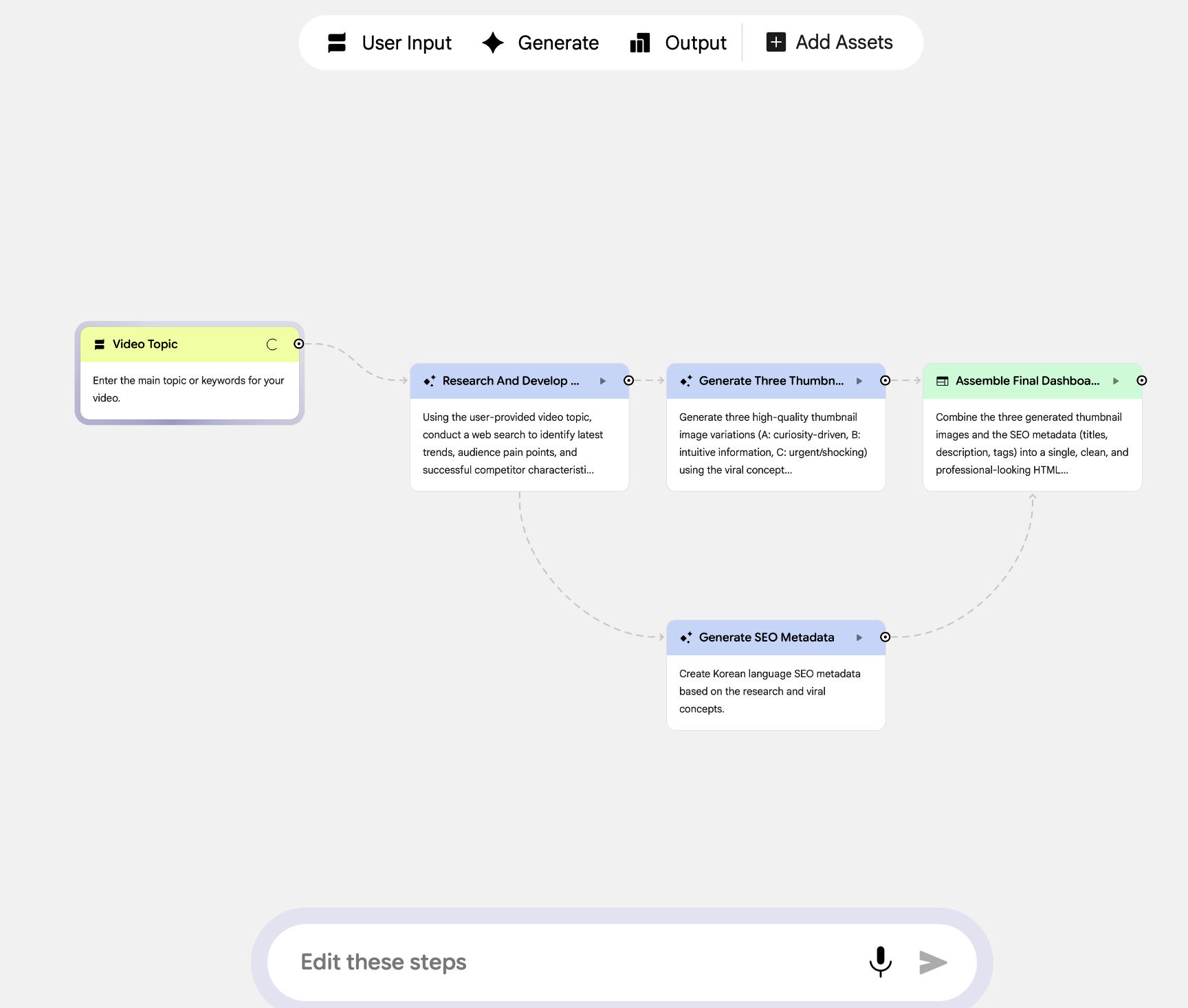This screenshot has width=1188, height=1008.
Task: Click the Add Assets plus icon
Action: 775,42
